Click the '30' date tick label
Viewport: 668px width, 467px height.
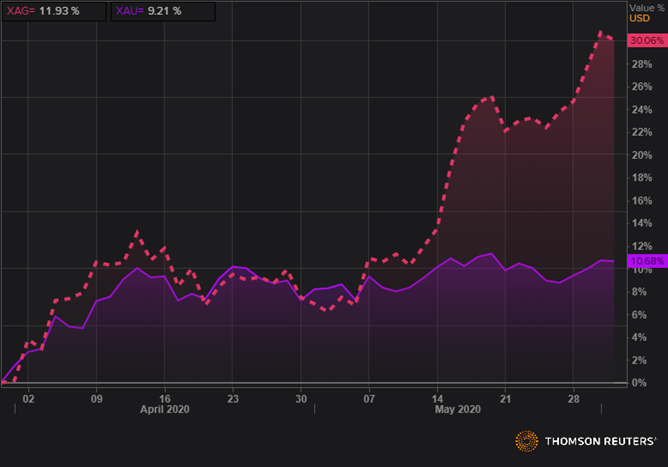coord(301,399)
